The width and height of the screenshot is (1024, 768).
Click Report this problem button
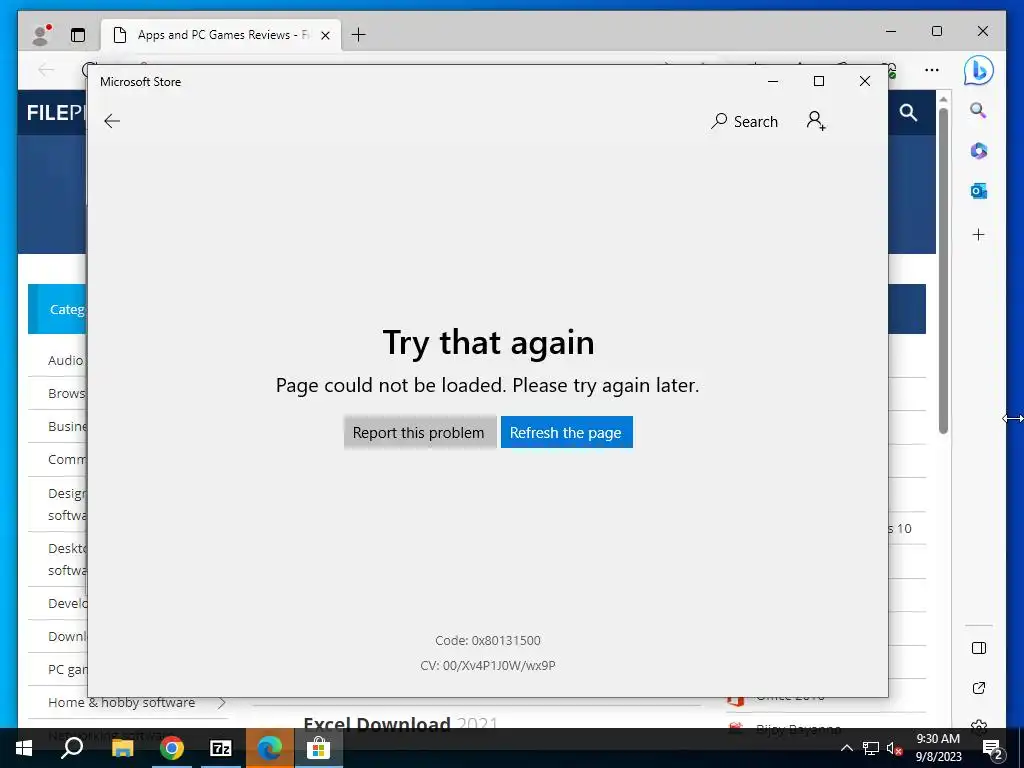click(419, 432)
